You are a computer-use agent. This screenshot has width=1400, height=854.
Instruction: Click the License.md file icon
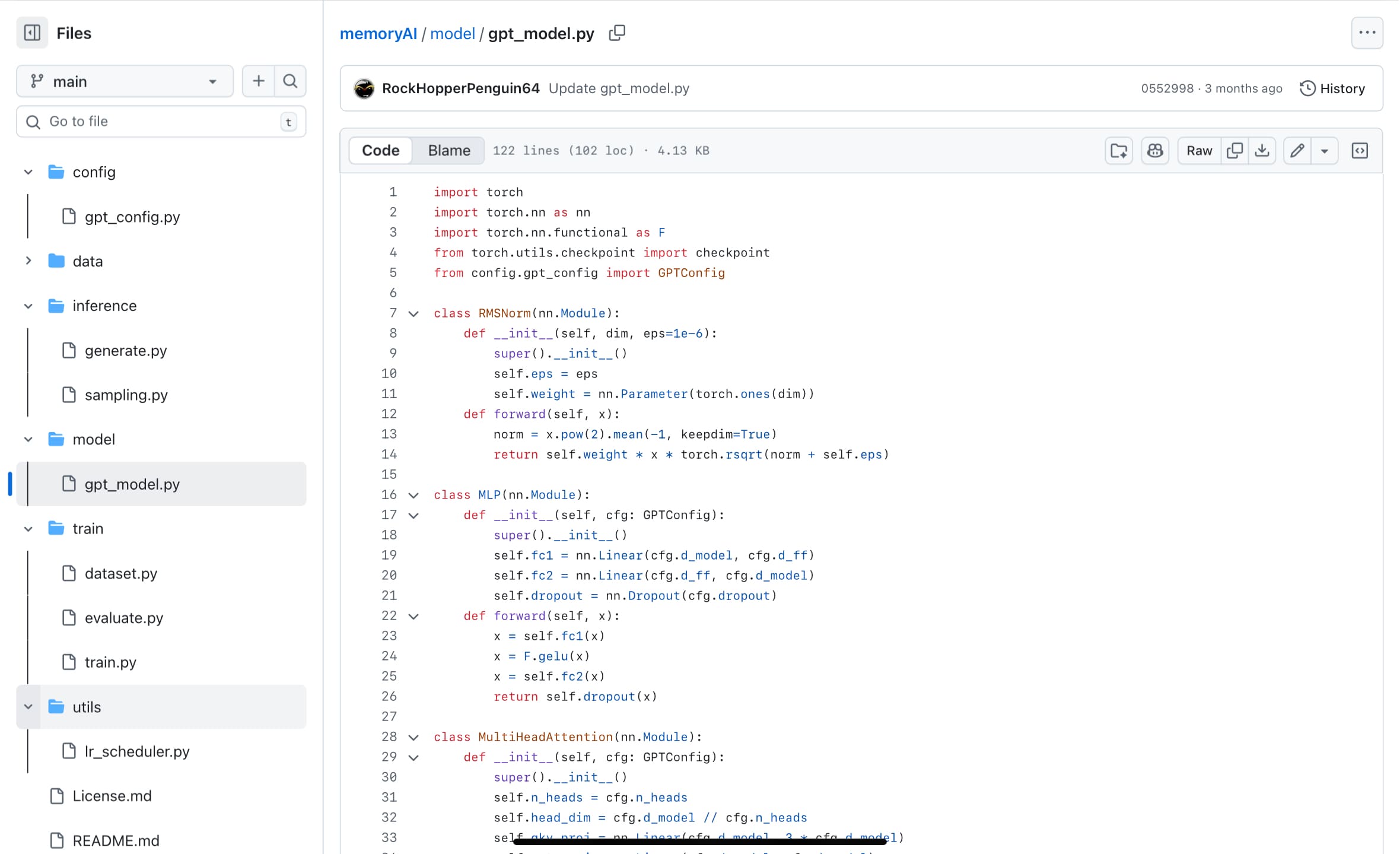coord(57,796)
